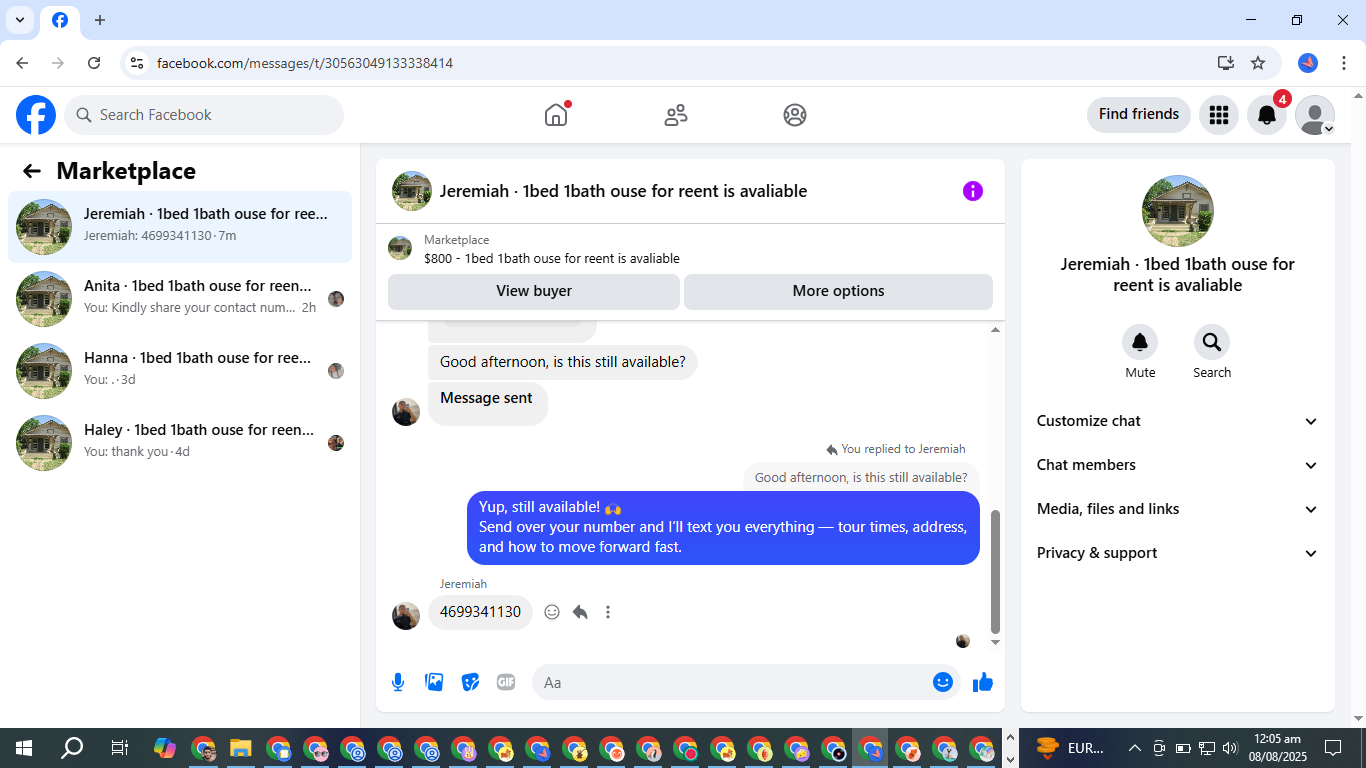Click the Search Facebook field

pos(204,115)
